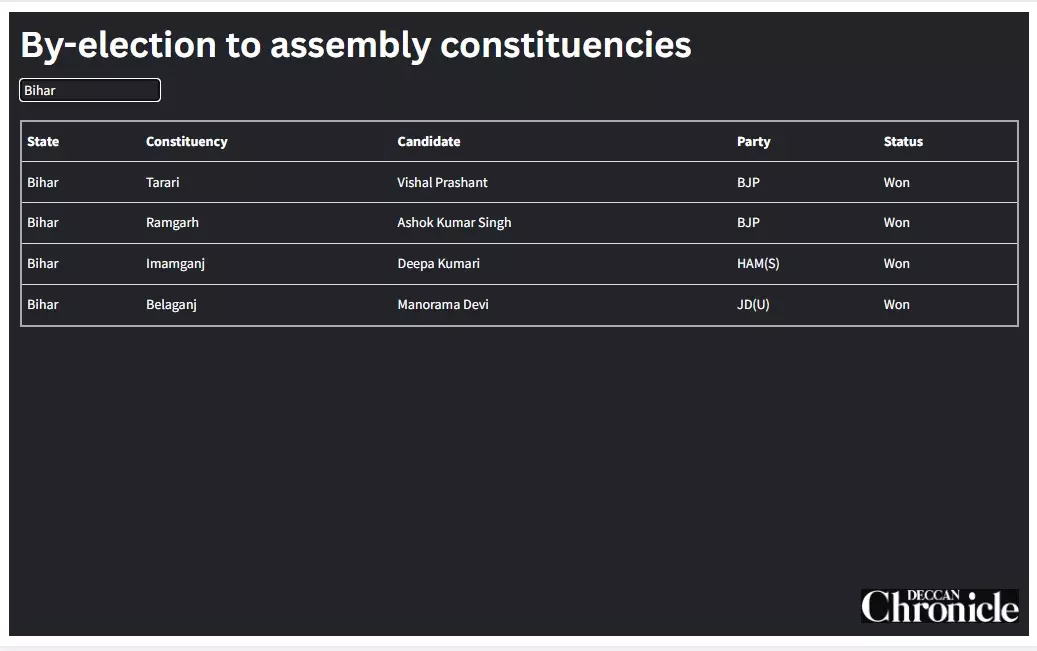
Task: Click the JD(U) party cell
Action: [x=753, y=305]
